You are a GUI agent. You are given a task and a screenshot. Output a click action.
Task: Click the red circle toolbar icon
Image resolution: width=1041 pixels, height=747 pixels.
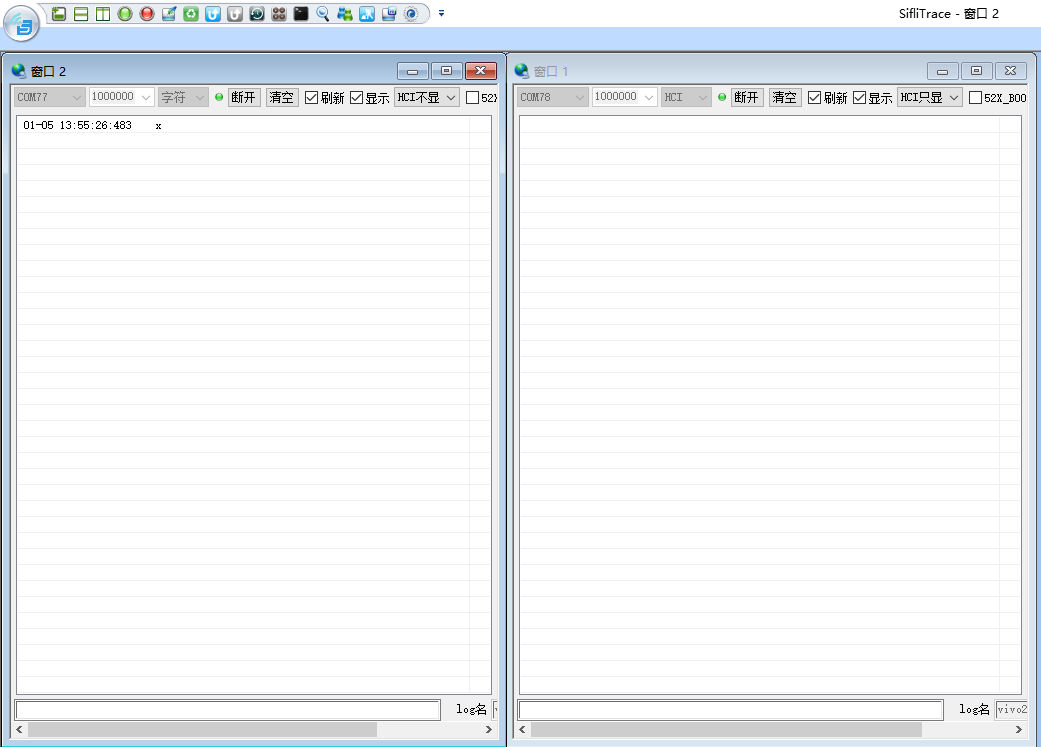click(147, 14)
